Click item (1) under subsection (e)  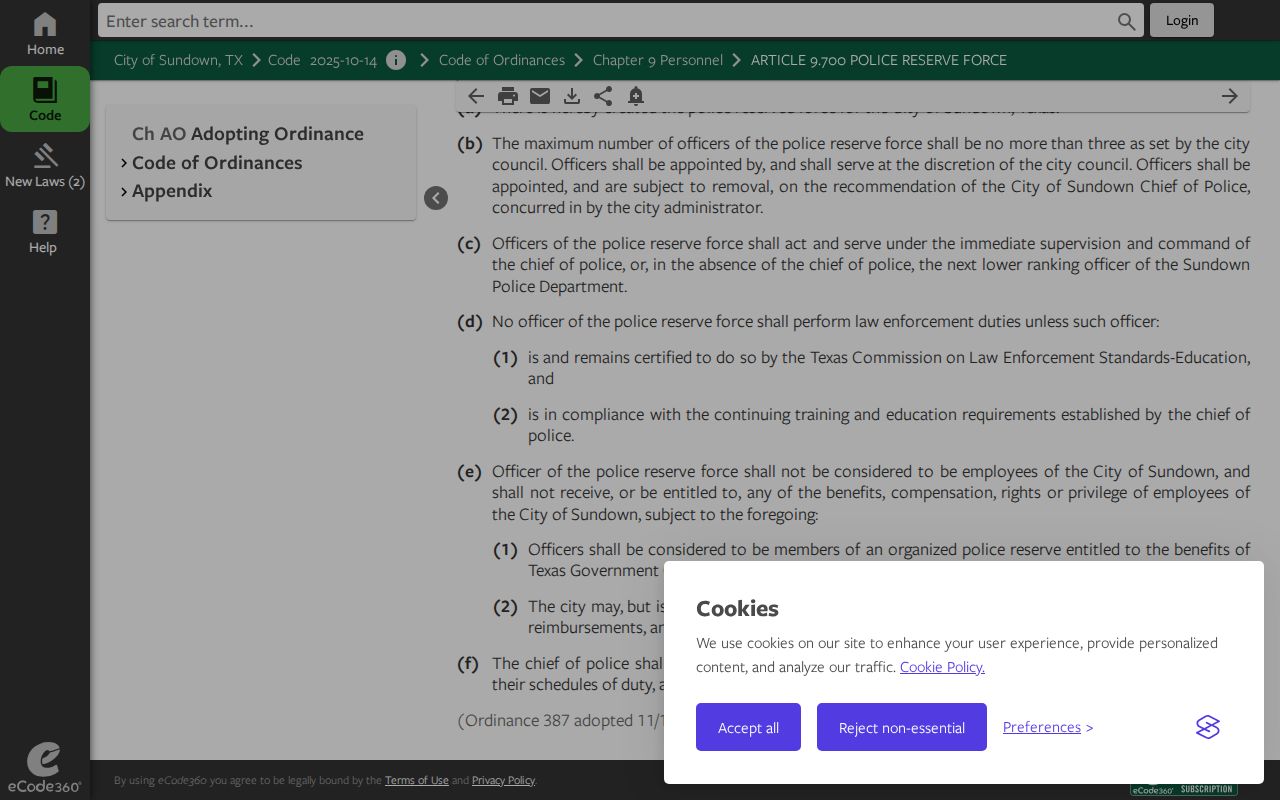point(506,550)
